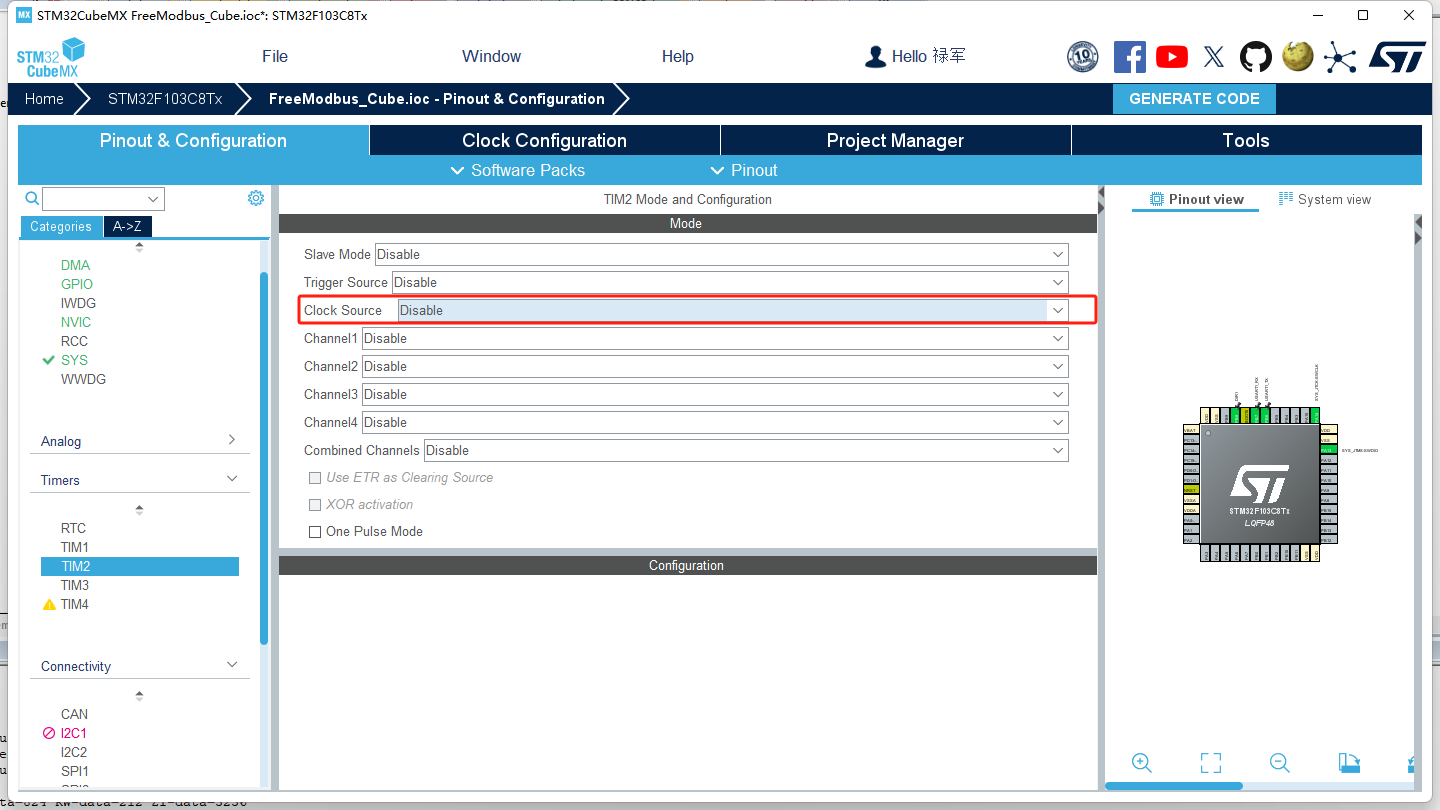Select NVIC in the categories tree
Viewport: 1440px width, 810px height.
pos(76,322)
